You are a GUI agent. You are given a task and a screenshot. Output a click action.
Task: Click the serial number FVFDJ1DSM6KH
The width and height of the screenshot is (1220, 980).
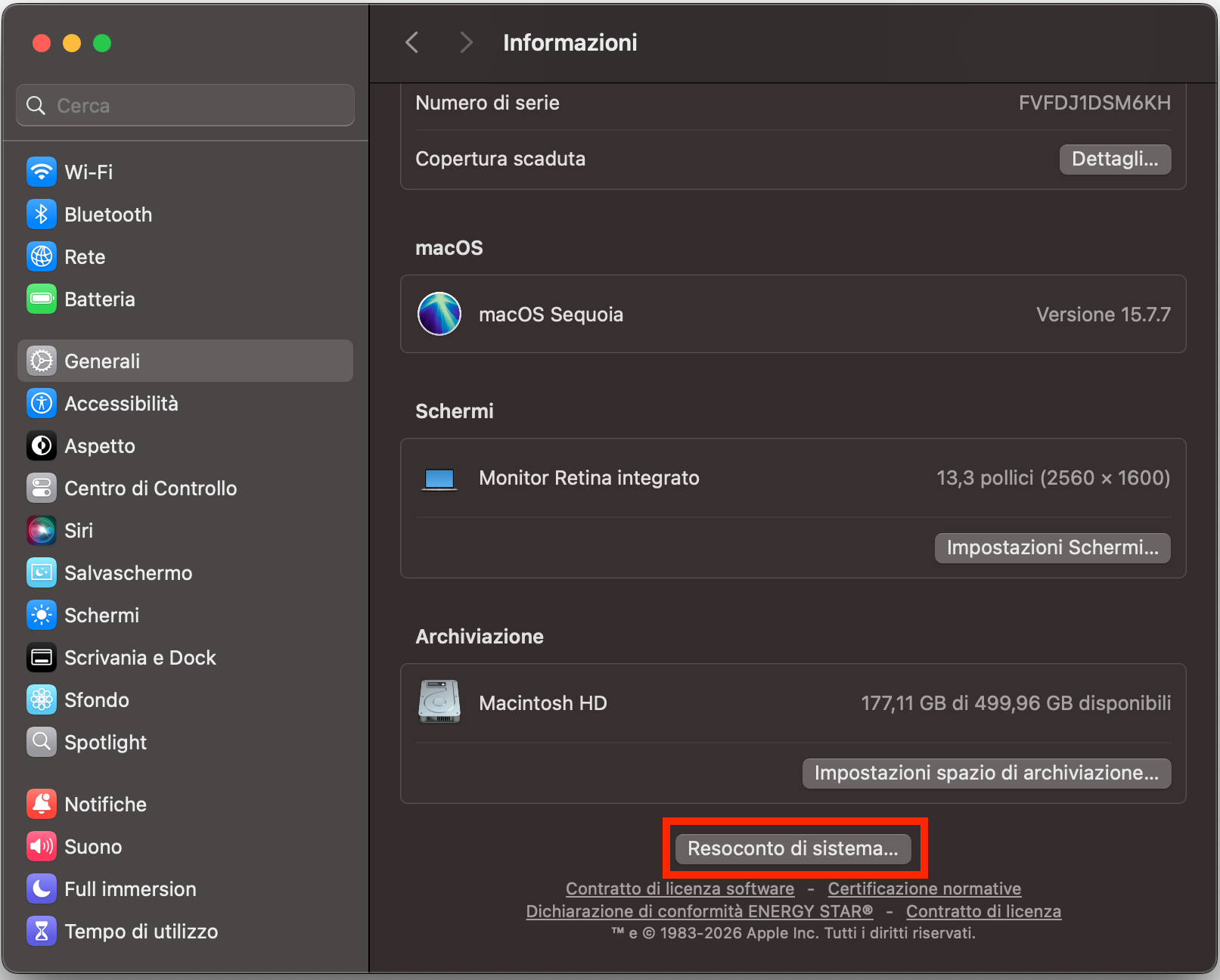1094,103
